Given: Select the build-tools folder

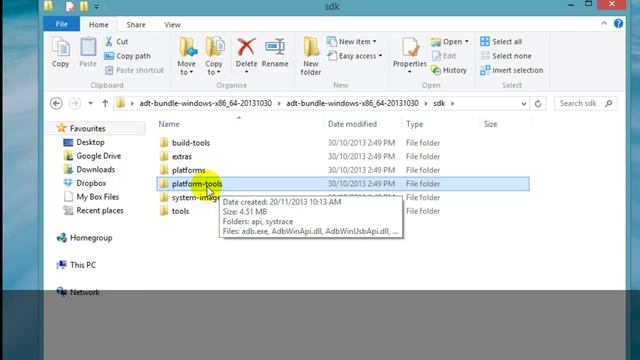Looking at the screenshot, I should point(191,143).
